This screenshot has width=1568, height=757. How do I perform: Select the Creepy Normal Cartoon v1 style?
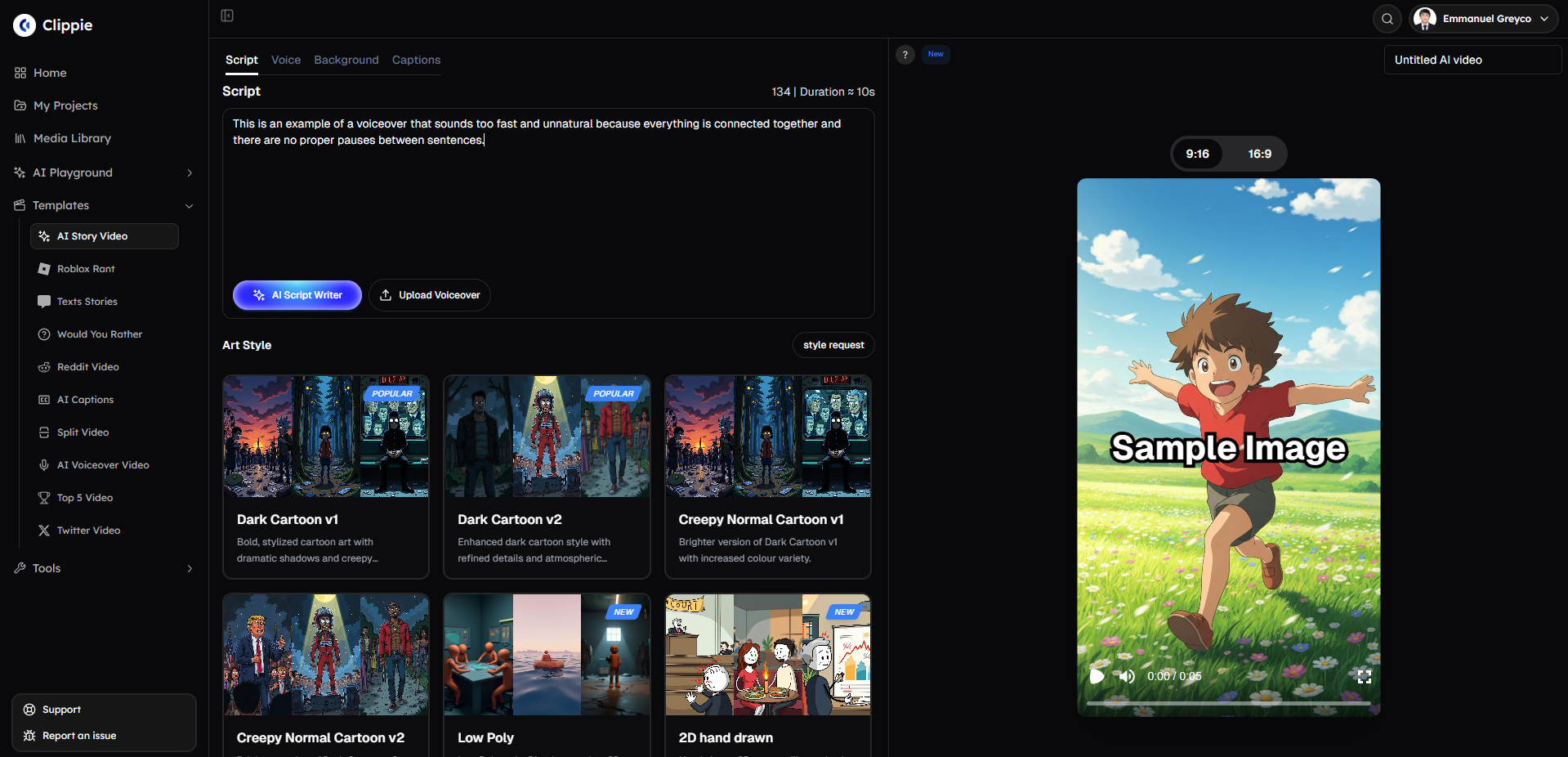tap(768, 477)
